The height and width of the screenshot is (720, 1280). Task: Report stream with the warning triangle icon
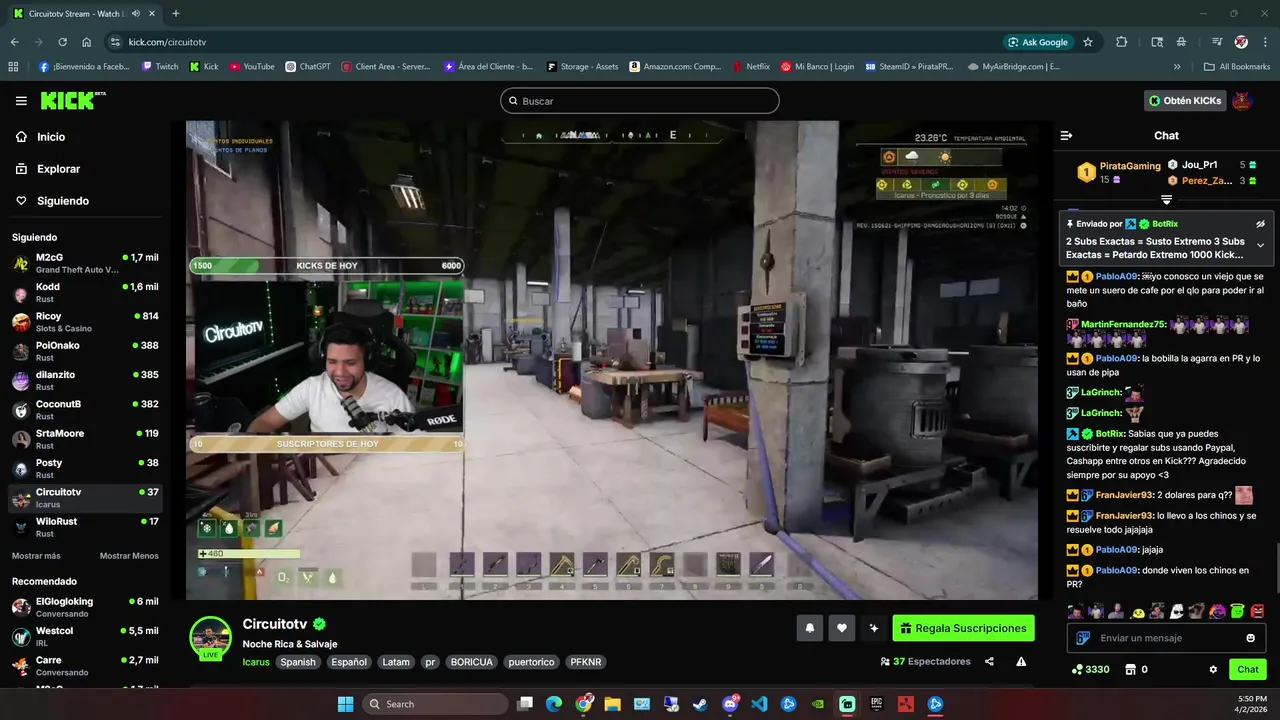[1021, 661]
